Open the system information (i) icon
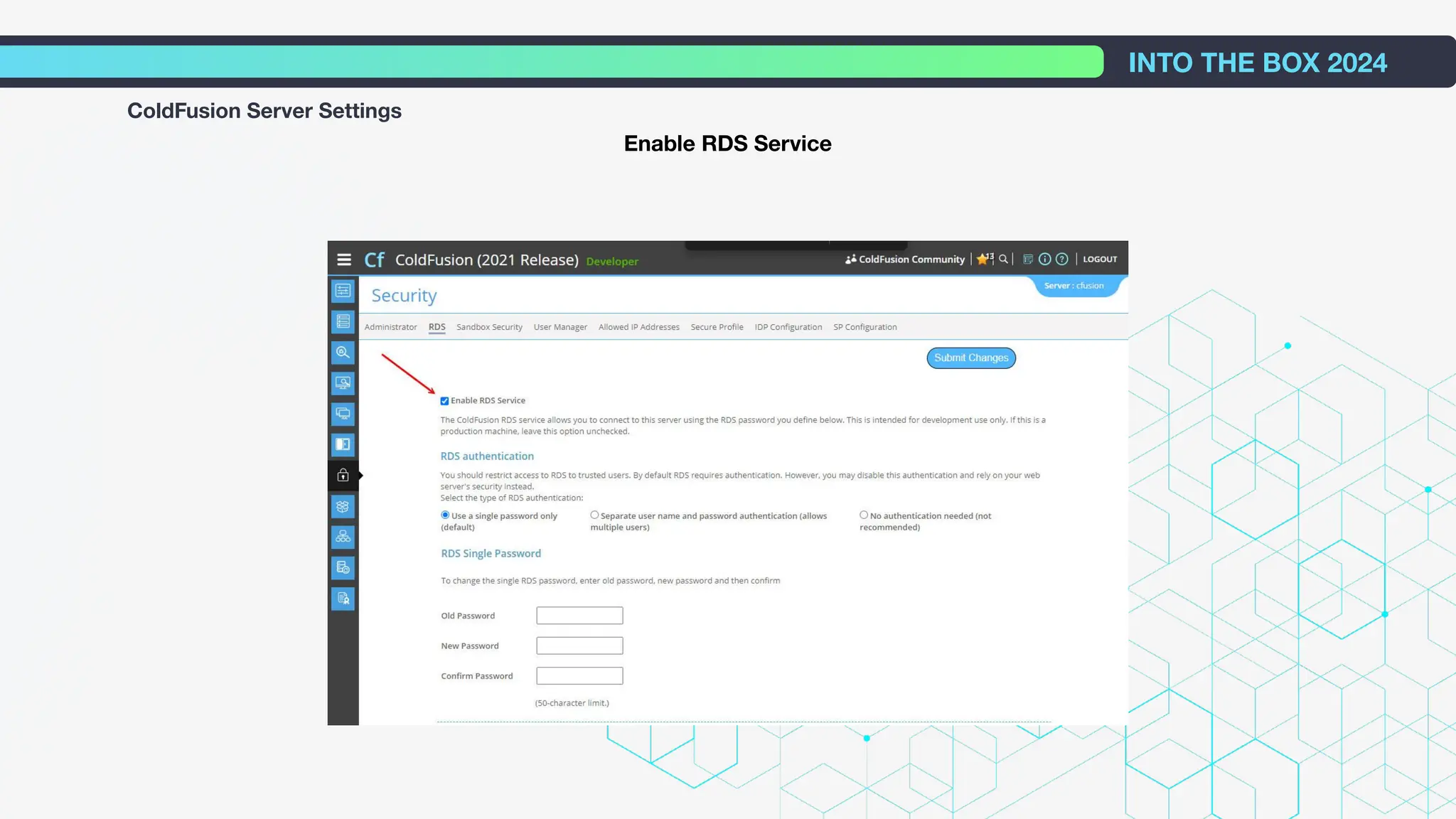Viewport: 1456px width, 819px height. coord(1044,259)
